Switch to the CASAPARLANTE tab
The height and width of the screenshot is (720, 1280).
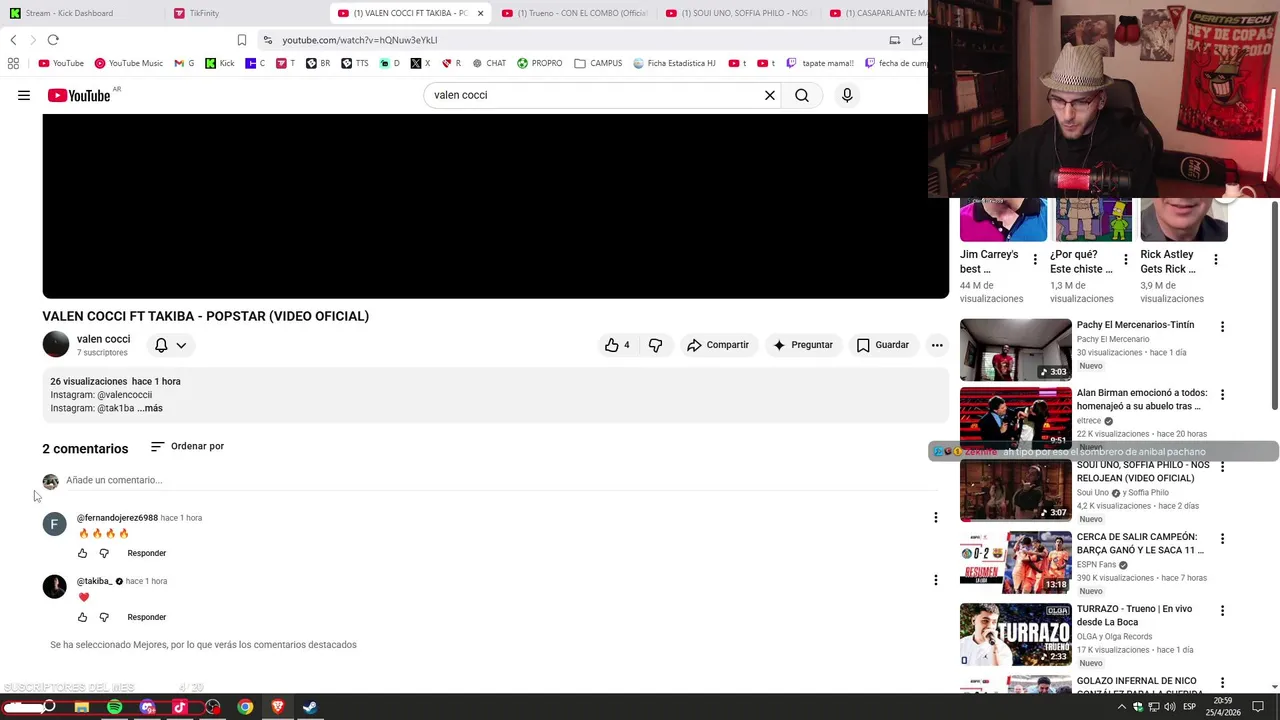876,13
